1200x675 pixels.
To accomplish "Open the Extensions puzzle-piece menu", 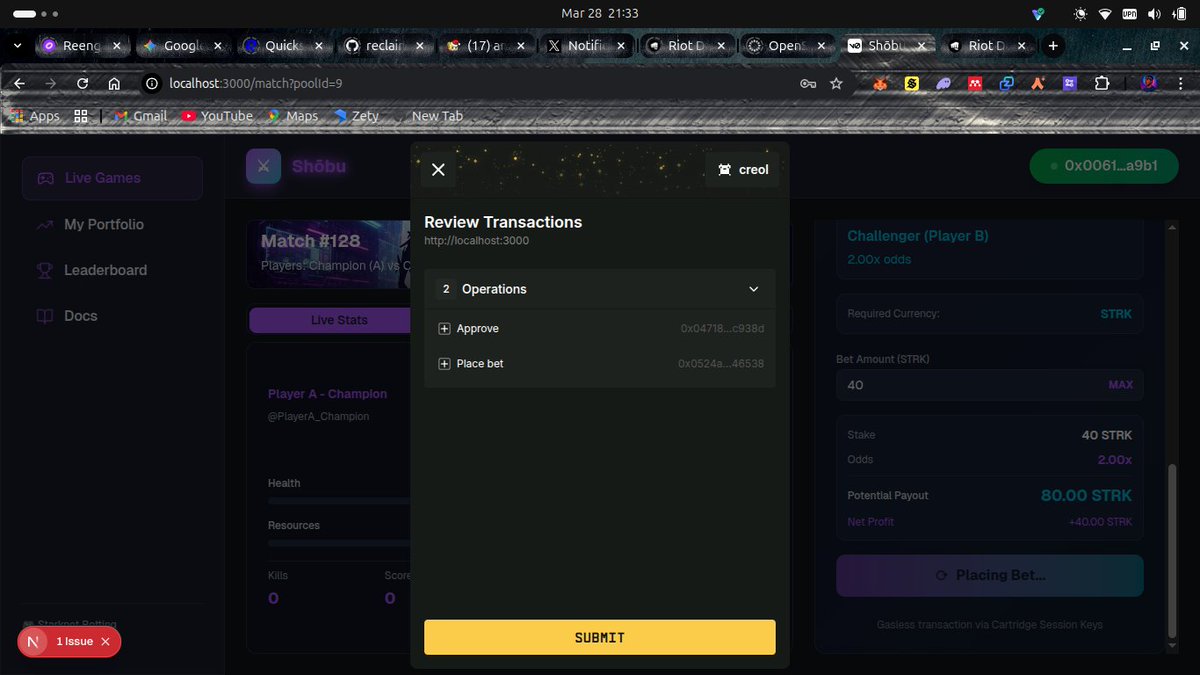I will [x=1101, y=84].
